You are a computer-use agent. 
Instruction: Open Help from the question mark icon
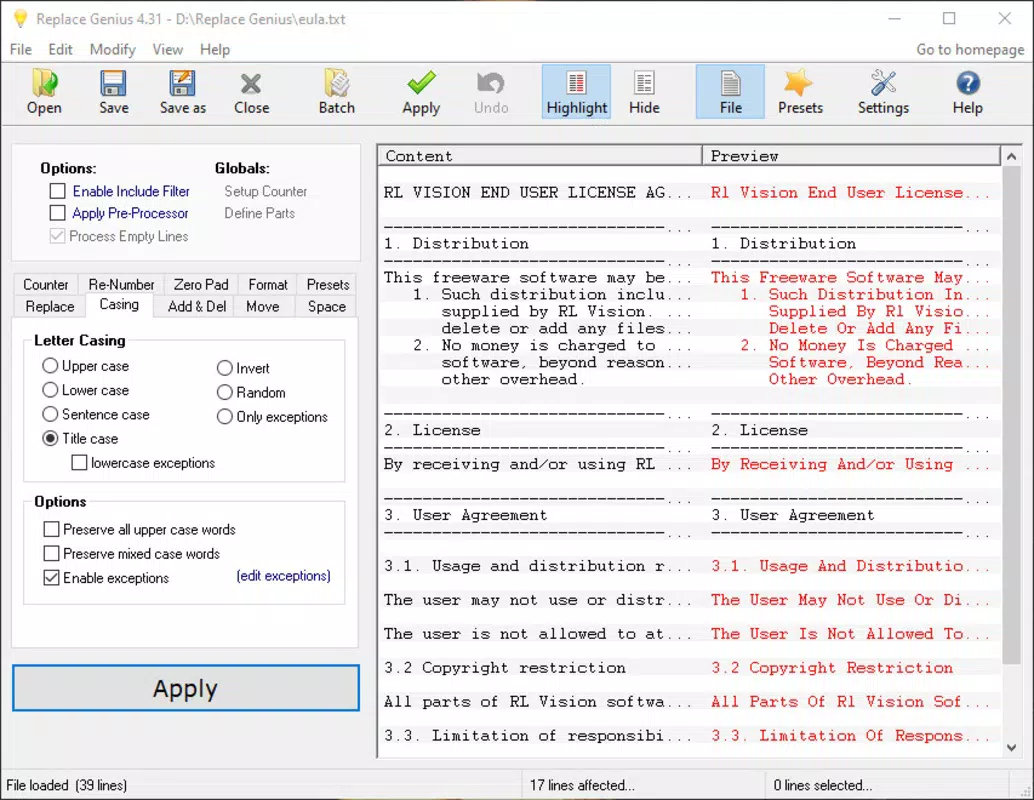[967, 92]
